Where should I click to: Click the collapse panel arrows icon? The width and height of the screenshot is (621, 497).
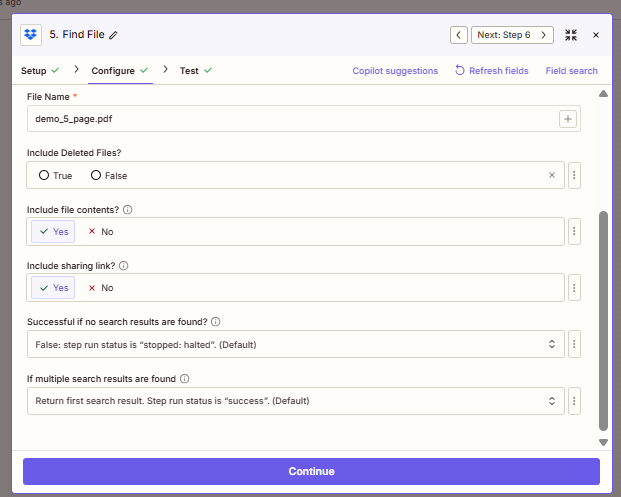tap(571, 35)
